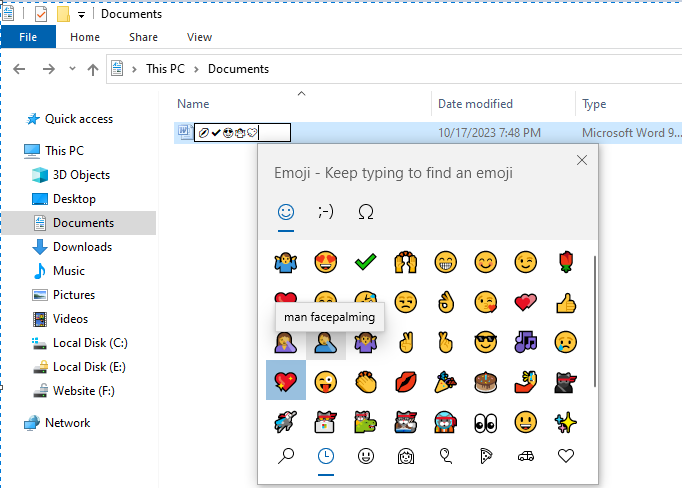The height and width of the screenshot is (488, 682).
Task: Insert the crossed fingers emoji
Action: pos(446,342)
